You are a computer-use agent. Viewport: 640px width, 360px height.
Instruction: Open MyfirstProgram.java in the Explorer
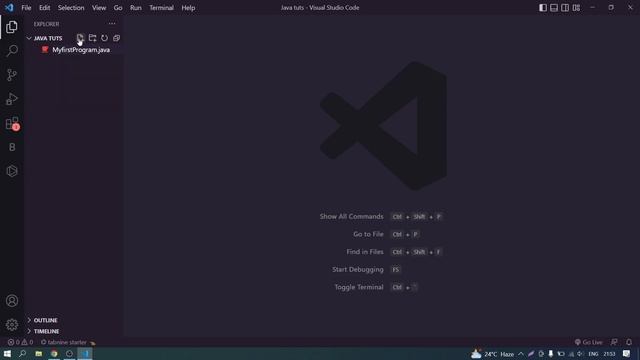click(81, 50)
